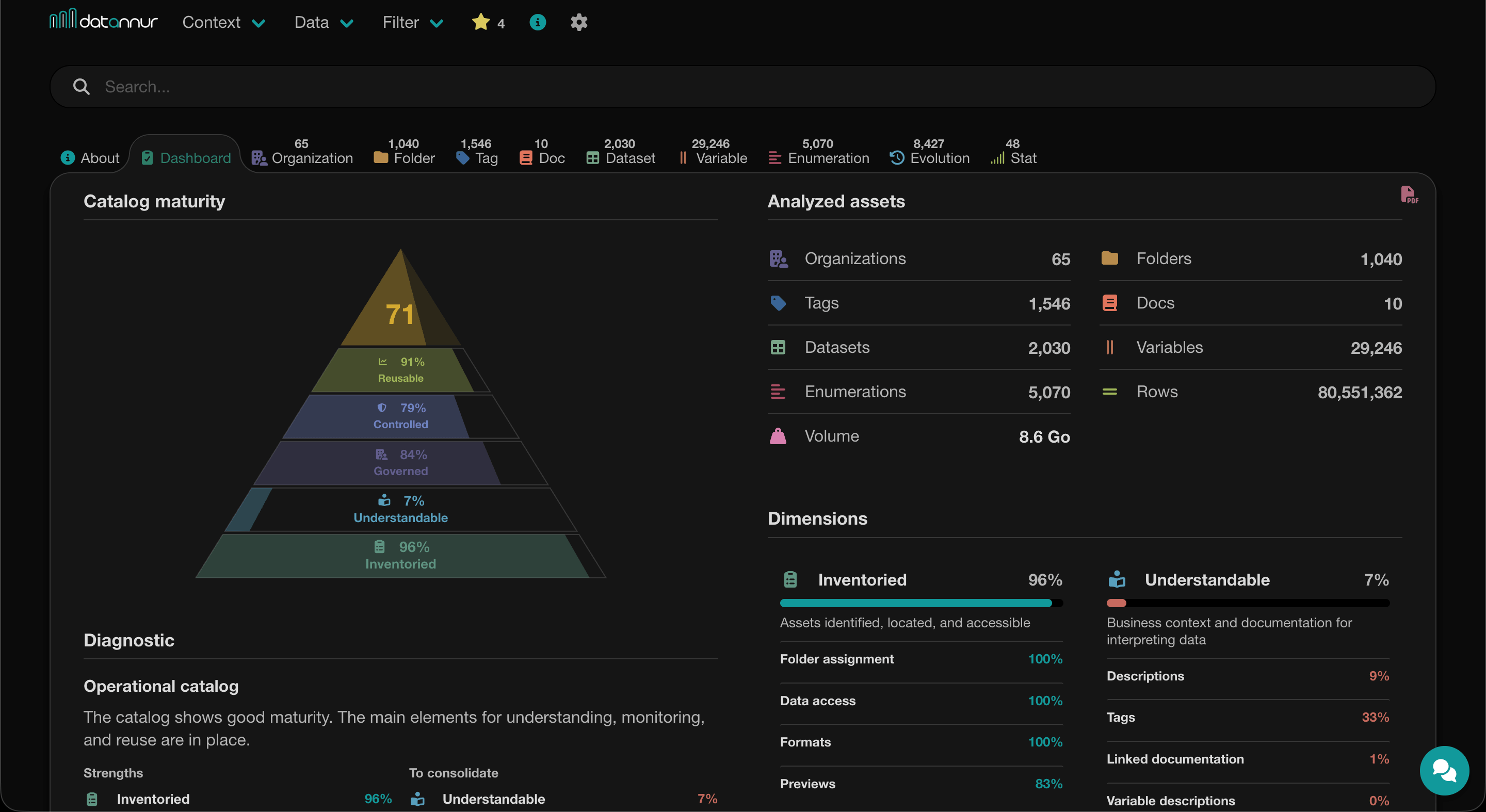The image size is (1486, 812).
Task: Open the Stat tab
Action: [1013, 152]
